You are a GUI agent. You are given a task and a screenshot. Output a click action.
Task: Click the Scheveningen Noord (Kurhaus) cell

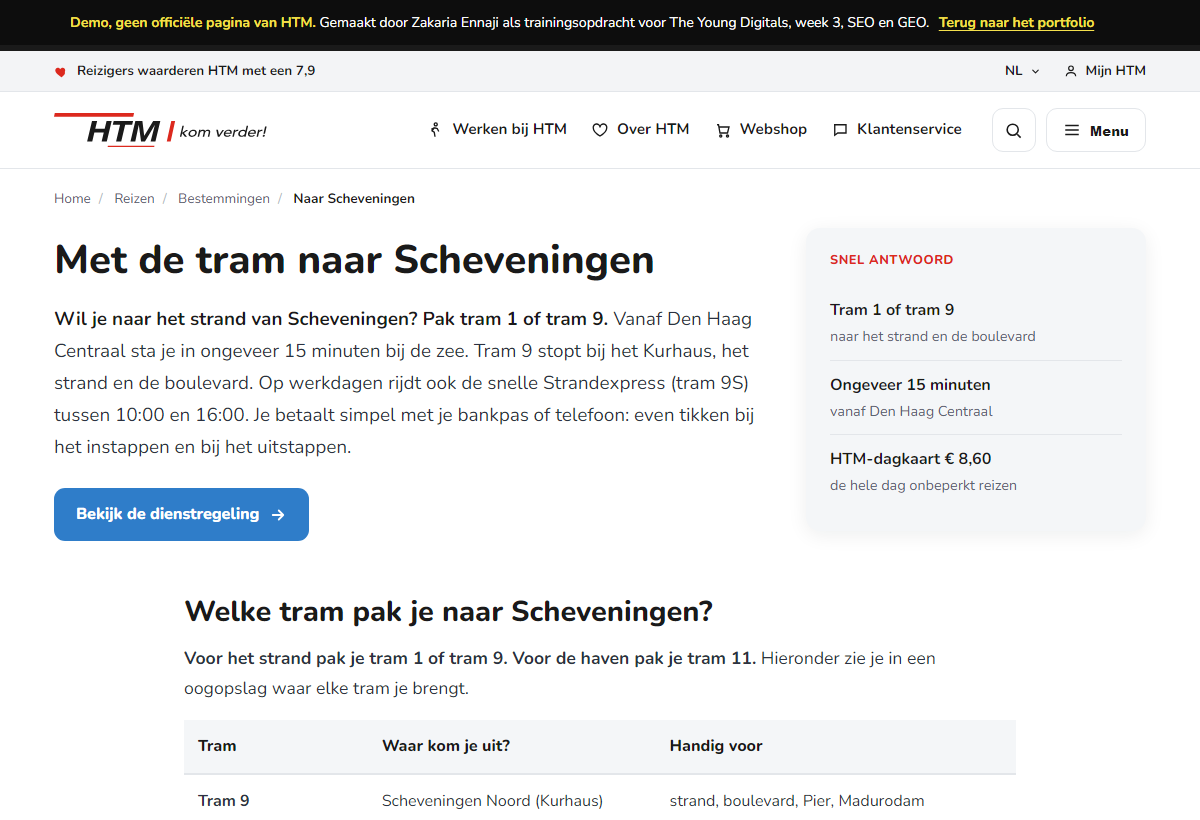pyautogui.click(x=492, y=801)
